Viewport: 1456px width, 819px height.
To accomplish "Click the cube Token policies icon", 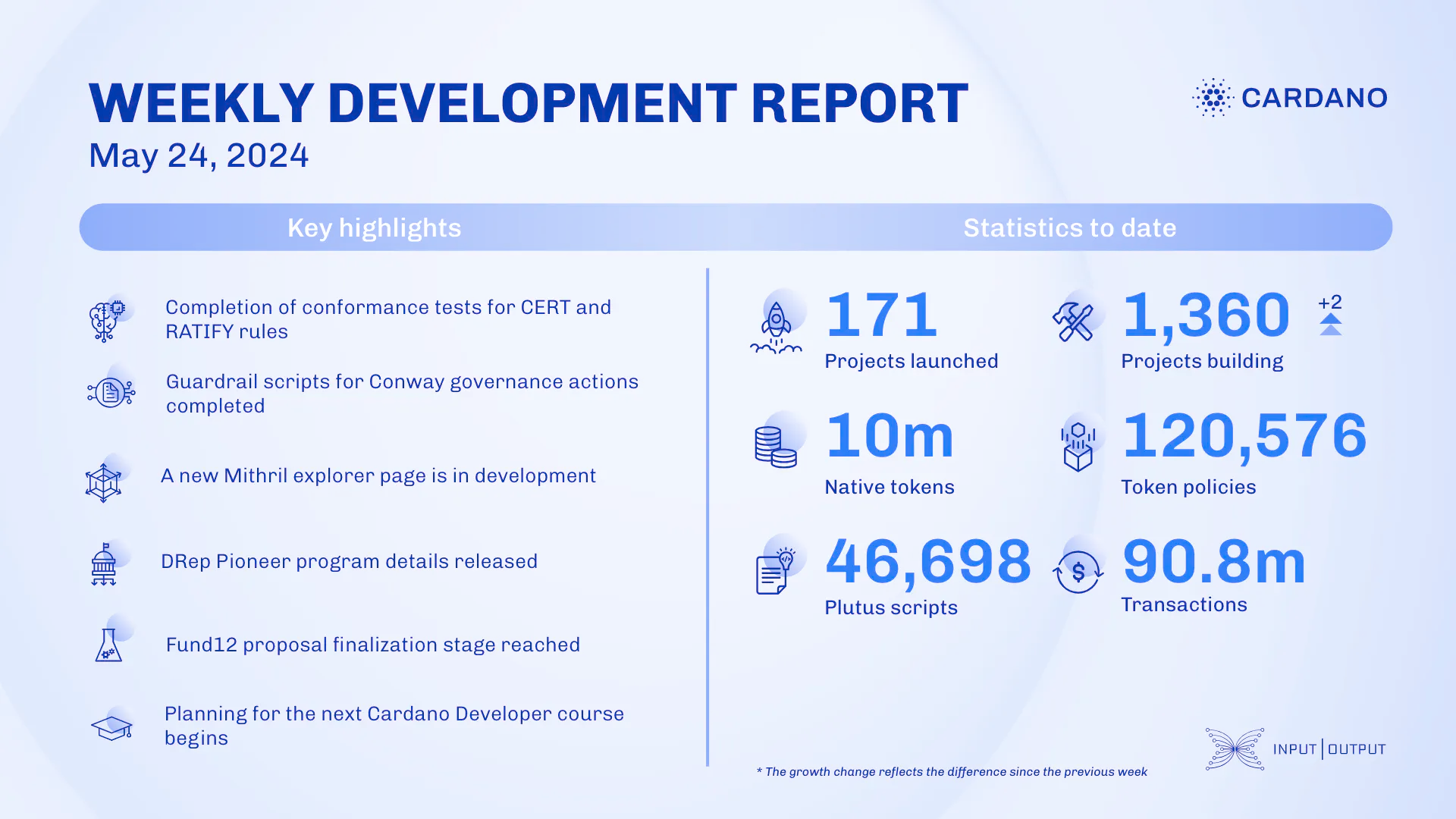I will [x=1078, y=447].
